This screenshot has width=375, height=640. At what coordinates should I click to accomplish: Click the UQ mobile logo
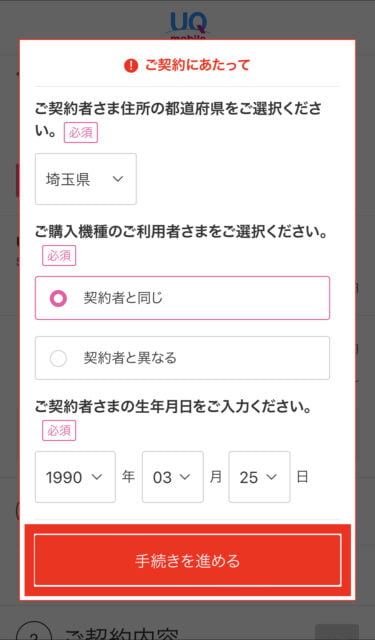coord(188,25)
